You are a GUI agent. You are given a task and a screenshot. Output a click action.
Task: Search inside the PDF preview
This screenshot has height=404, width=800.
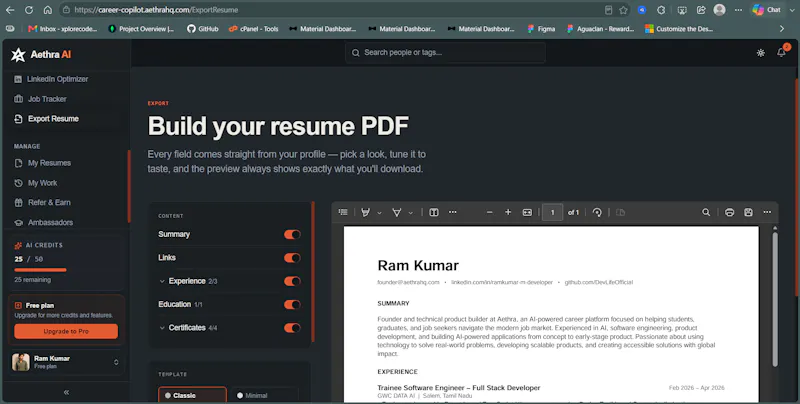pos(706,212)
